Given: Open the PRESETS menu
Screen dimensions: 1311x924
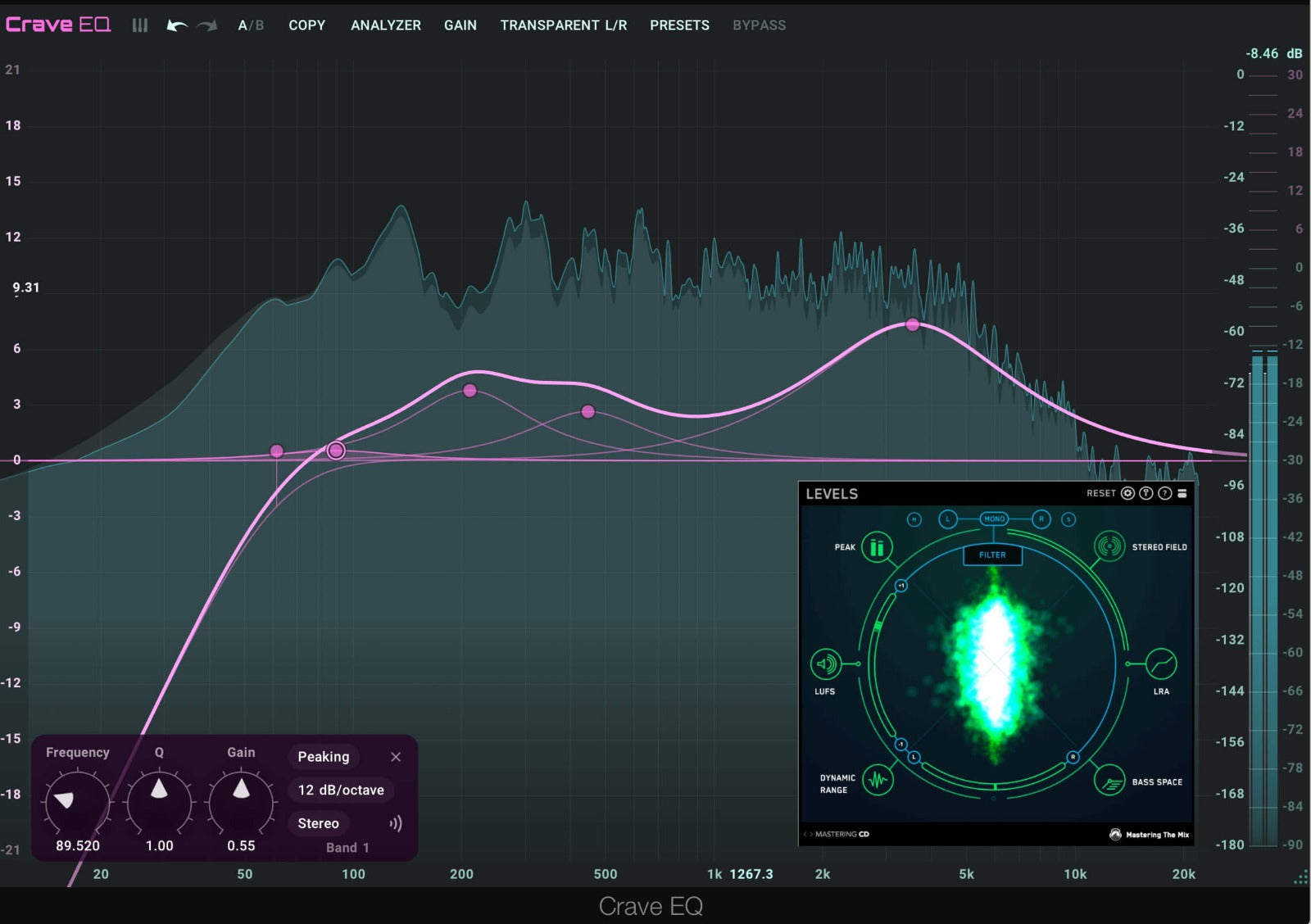Looking at the screenshot, I should click(x=679, y=25).
